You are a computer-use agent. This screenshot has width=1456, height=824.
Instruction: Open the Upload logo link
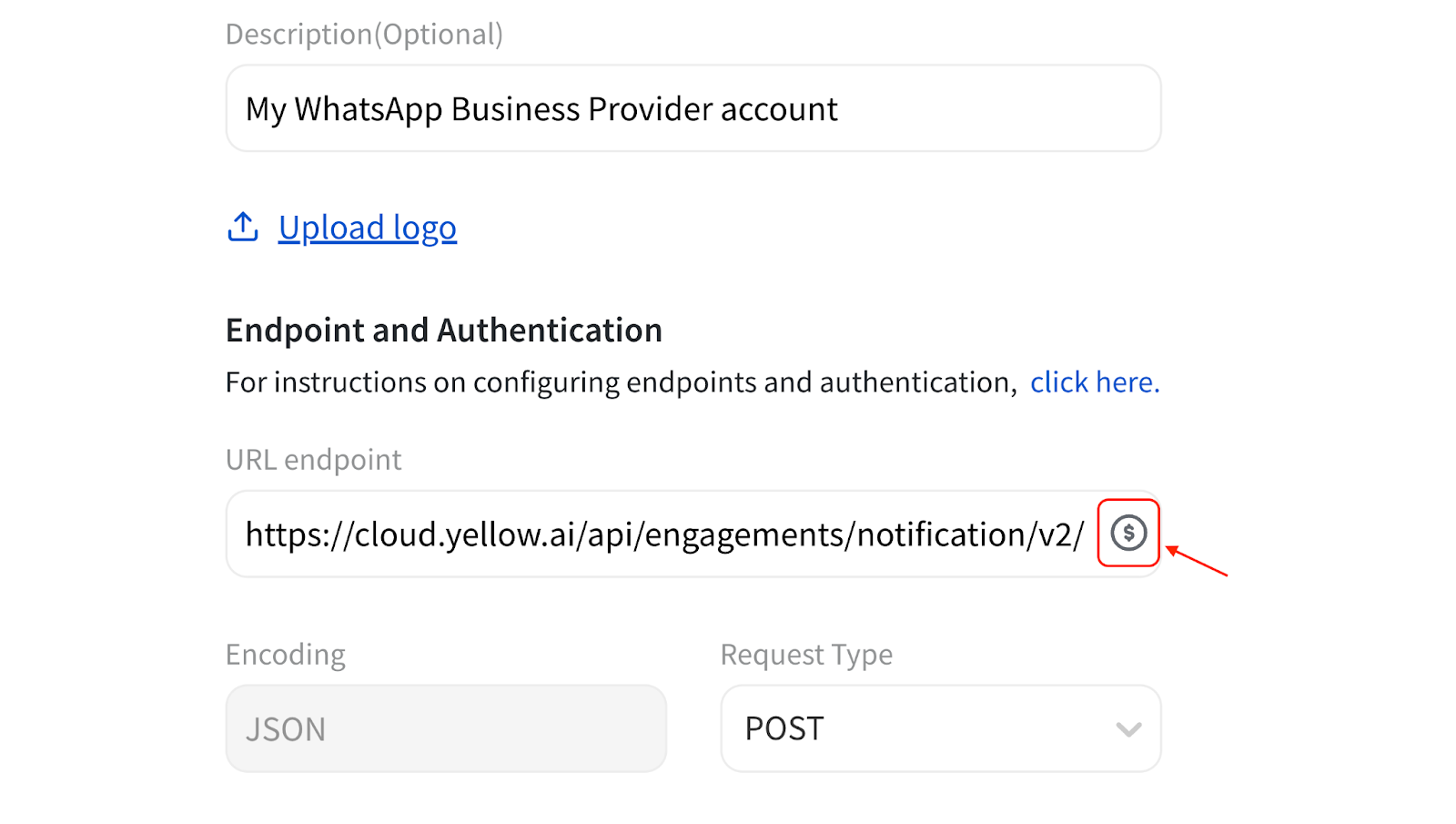[x=368, y=228]
